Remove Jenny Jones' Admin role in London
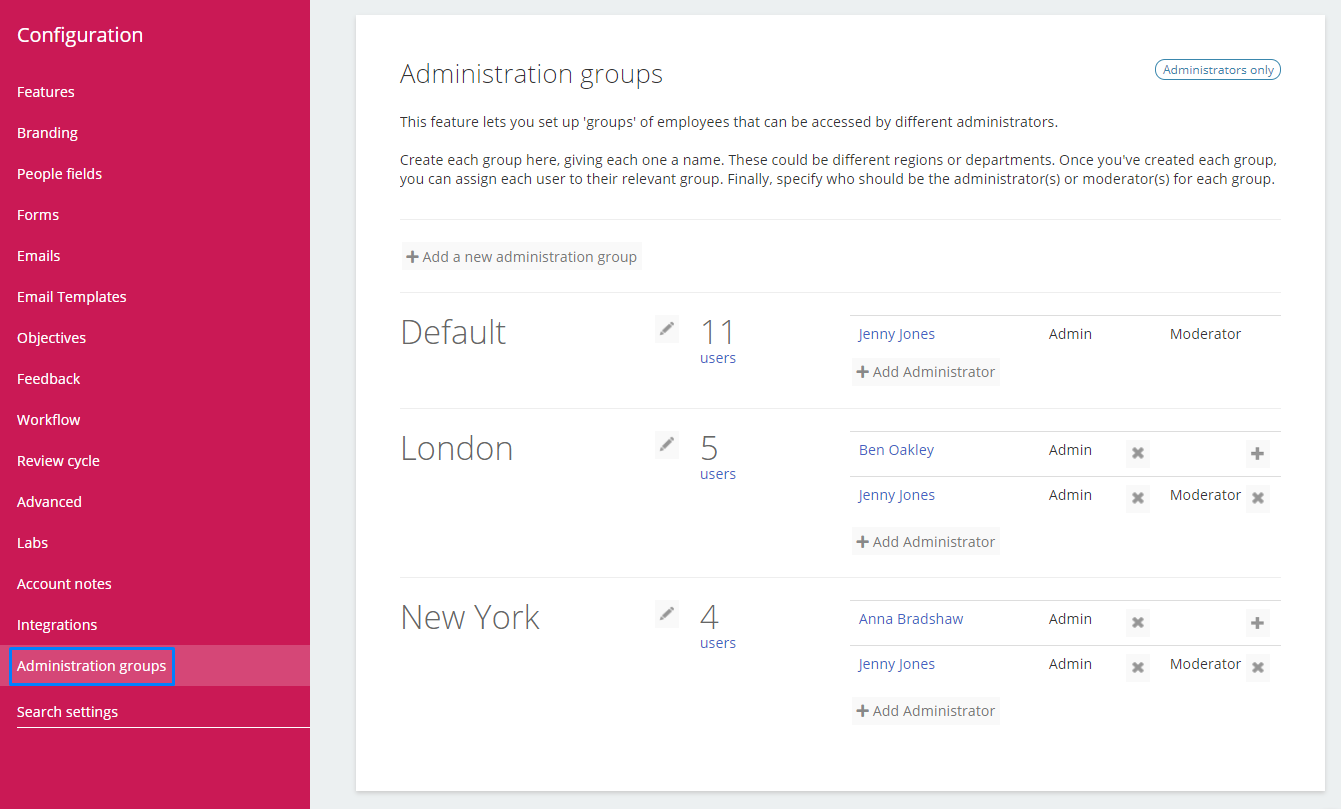The height and width of the screenshot is (809, 1341). (1137, 498)
